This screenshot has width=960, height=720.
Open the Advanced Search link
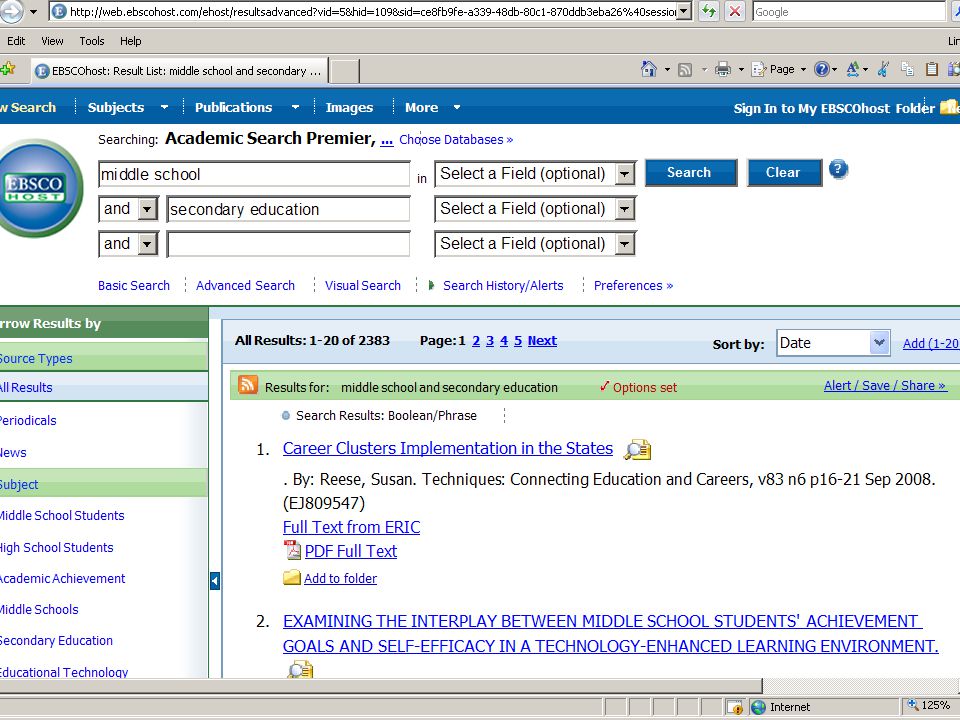point(245,285)
